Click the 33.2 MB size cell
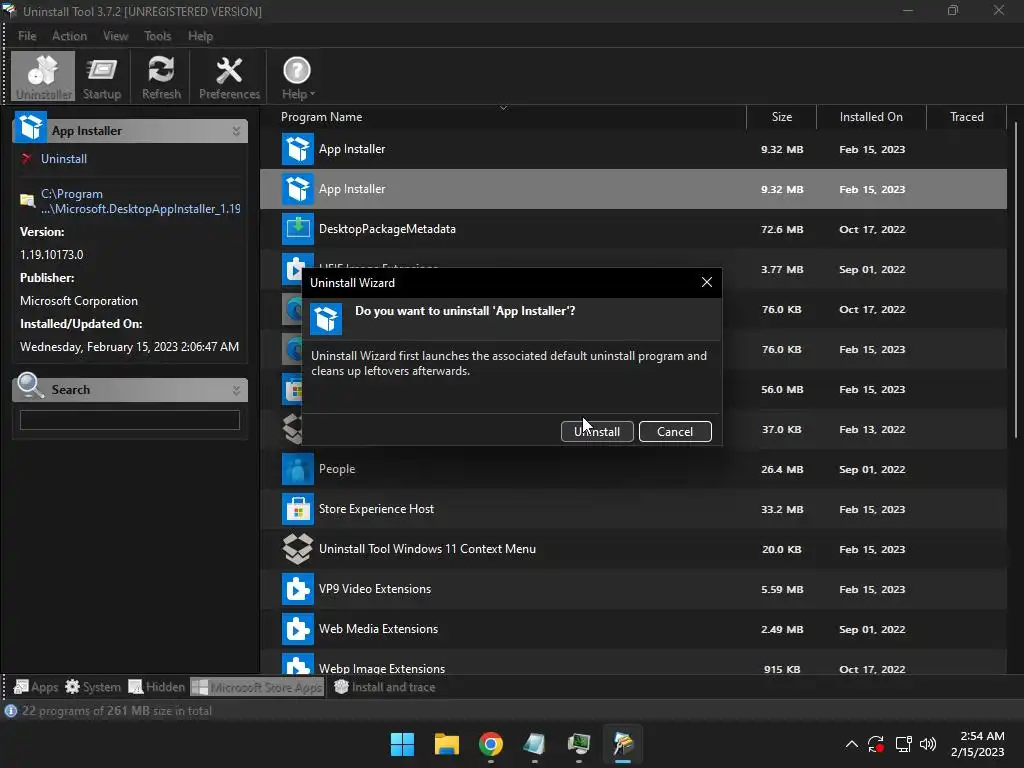1024x768 pixels. [x=782, y=509]
